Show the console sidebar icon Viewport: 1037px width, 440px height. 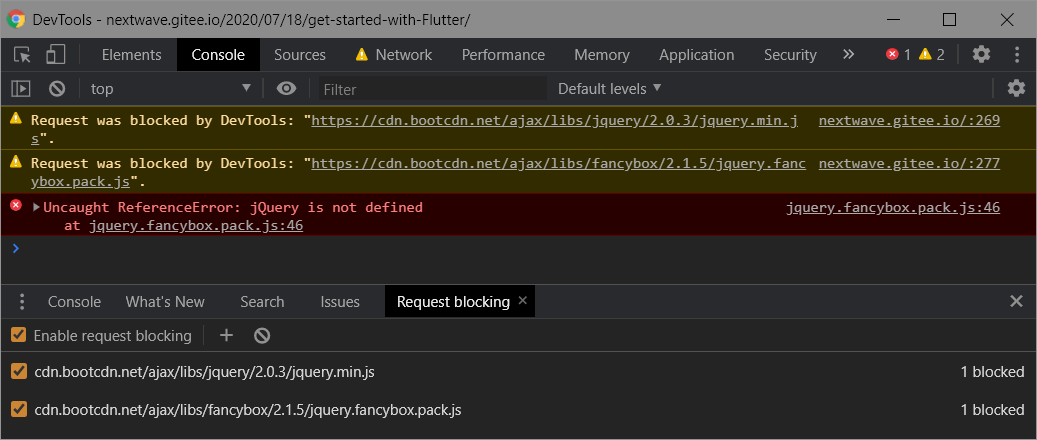22,89
